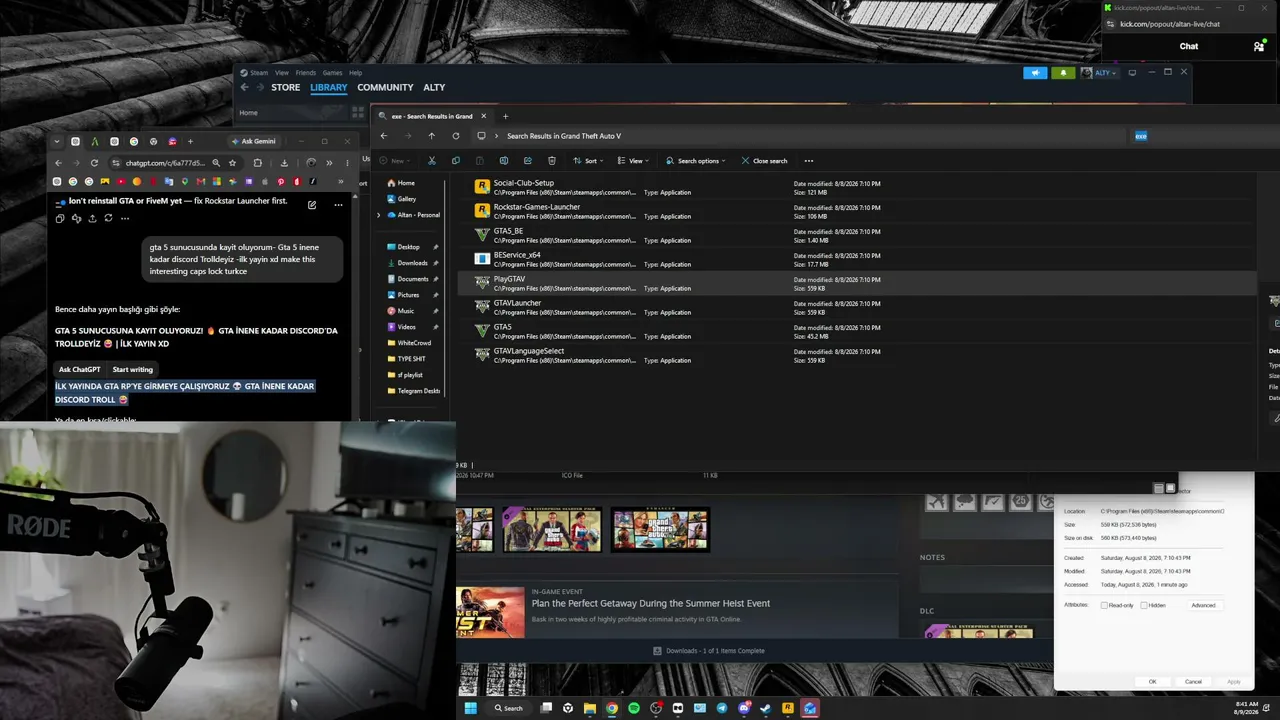The width and height of the screenshot is (1280, 720).
Task: Click the Copy icon in File Explorer toolbar
Action: (x=456, y=160)
